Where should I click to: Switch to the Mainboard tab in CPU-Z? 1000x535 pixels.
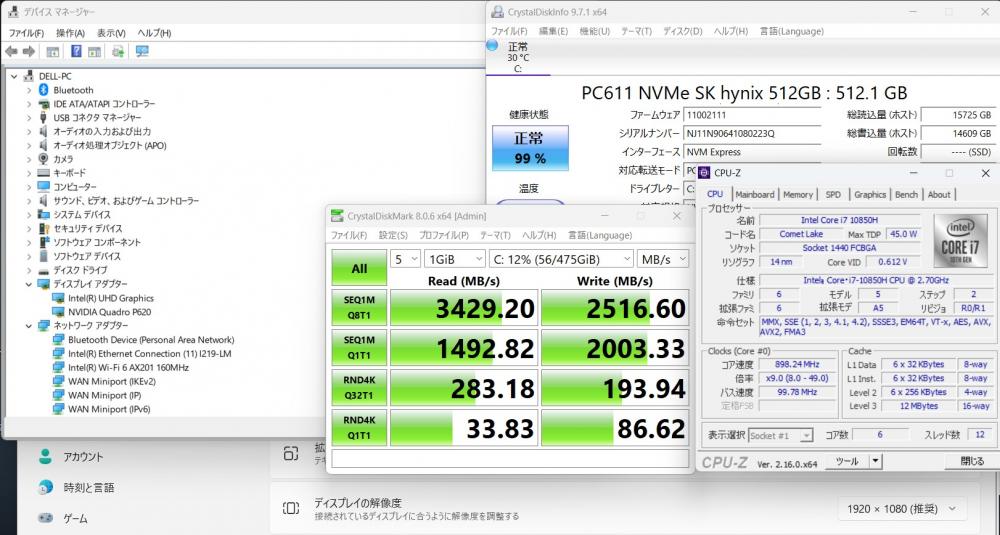click(x=754, y=194)
